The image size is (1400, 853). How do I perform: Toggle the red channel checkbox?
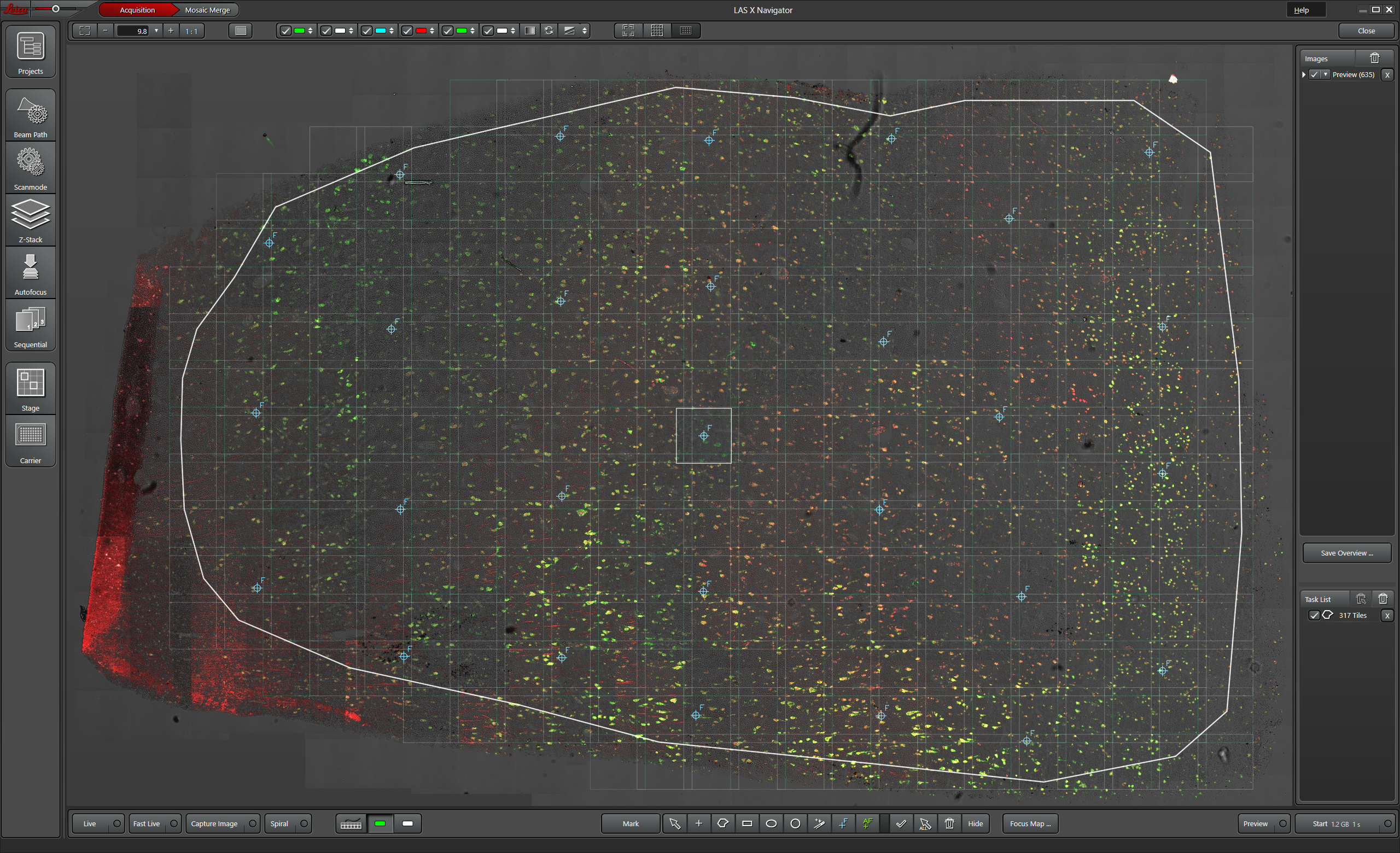coord(407,31)
